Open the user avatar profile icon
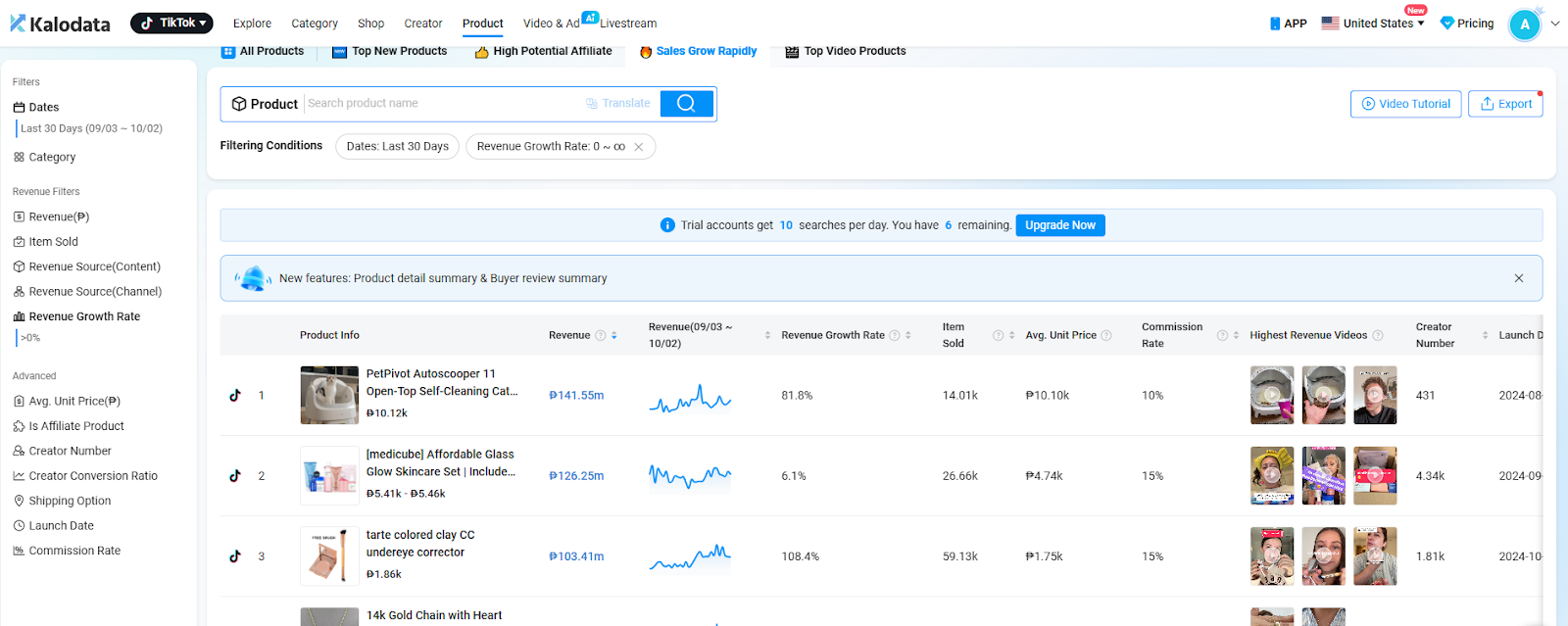 1524,24
